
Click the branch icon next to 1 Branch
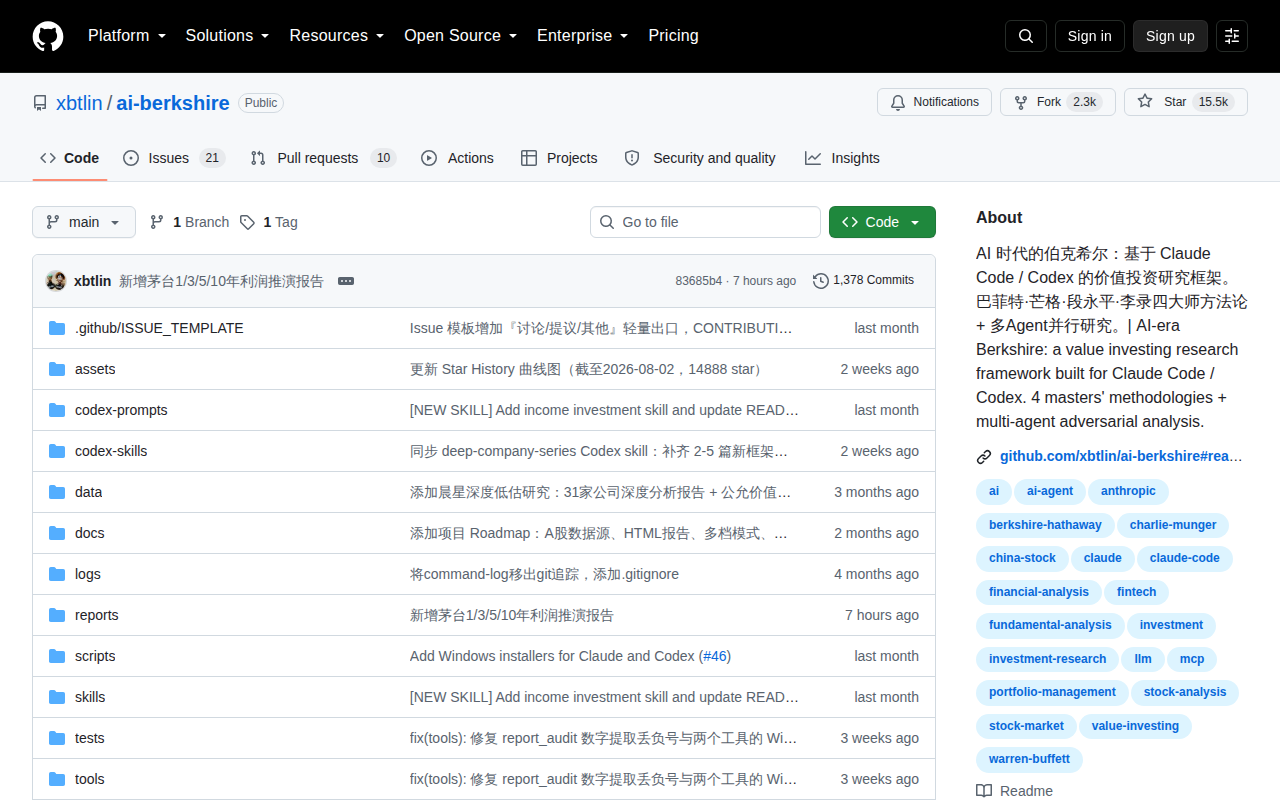click(157, 222)
